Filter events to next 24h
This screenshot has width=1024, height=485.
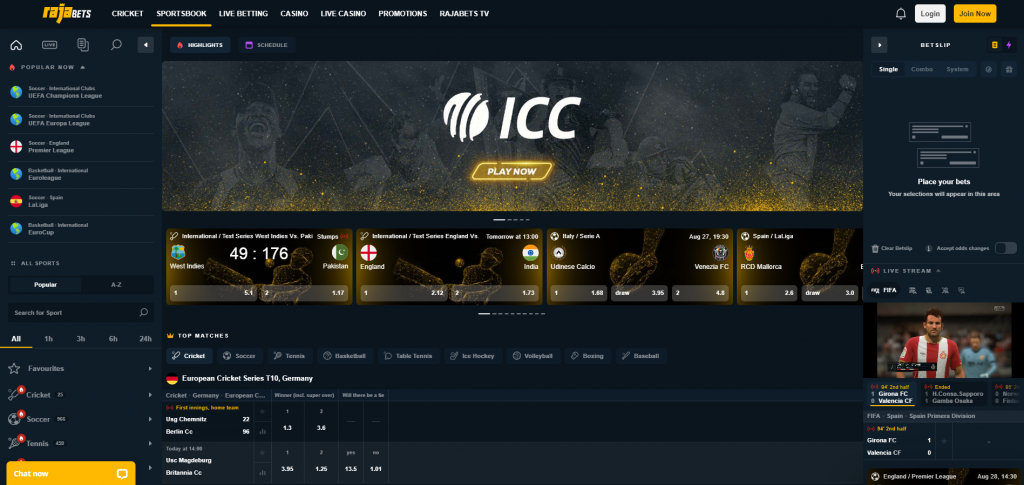(145, 339)
